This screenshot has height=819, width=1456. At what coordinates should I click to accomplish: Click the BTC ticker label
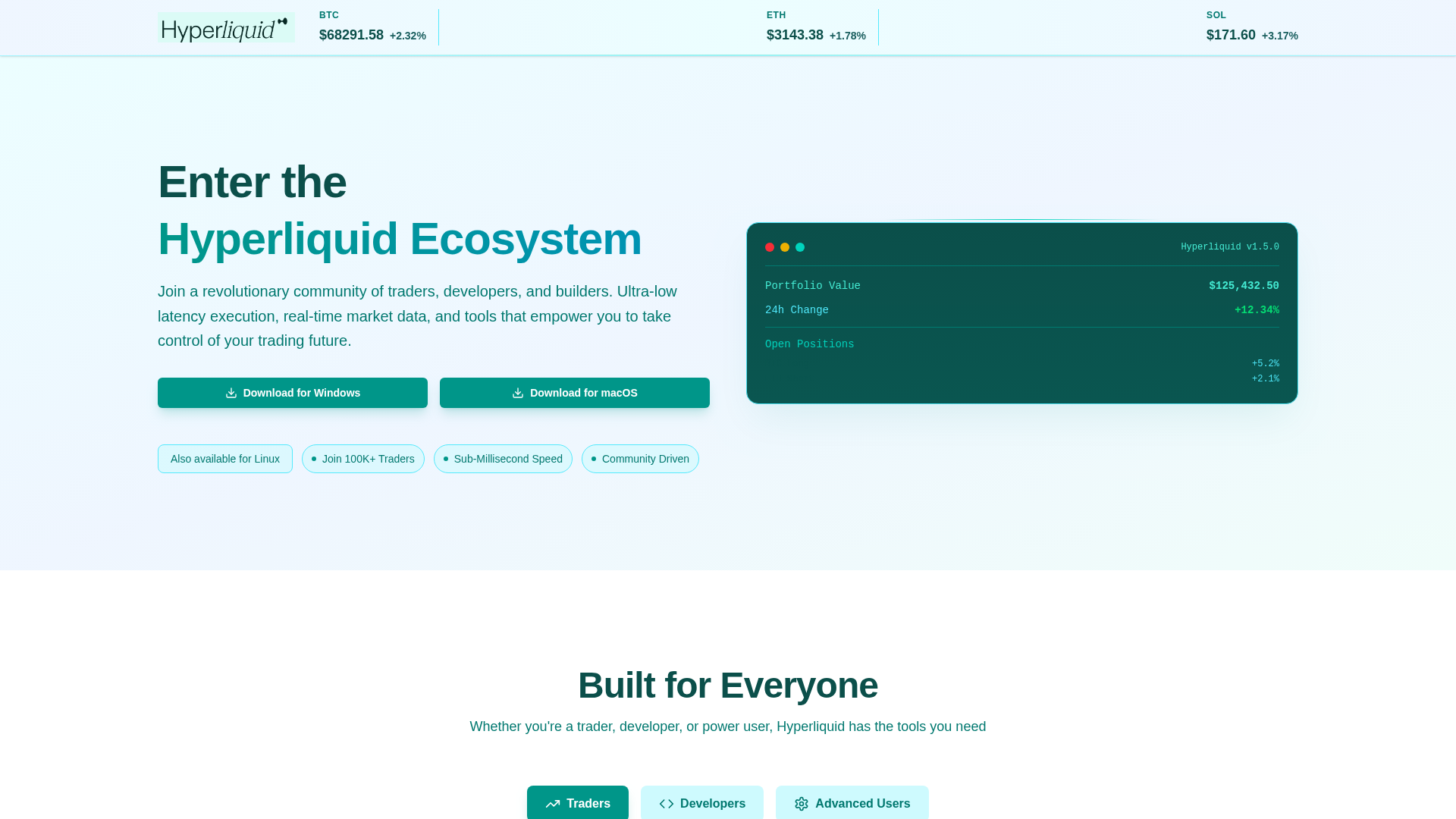(329, 15)
